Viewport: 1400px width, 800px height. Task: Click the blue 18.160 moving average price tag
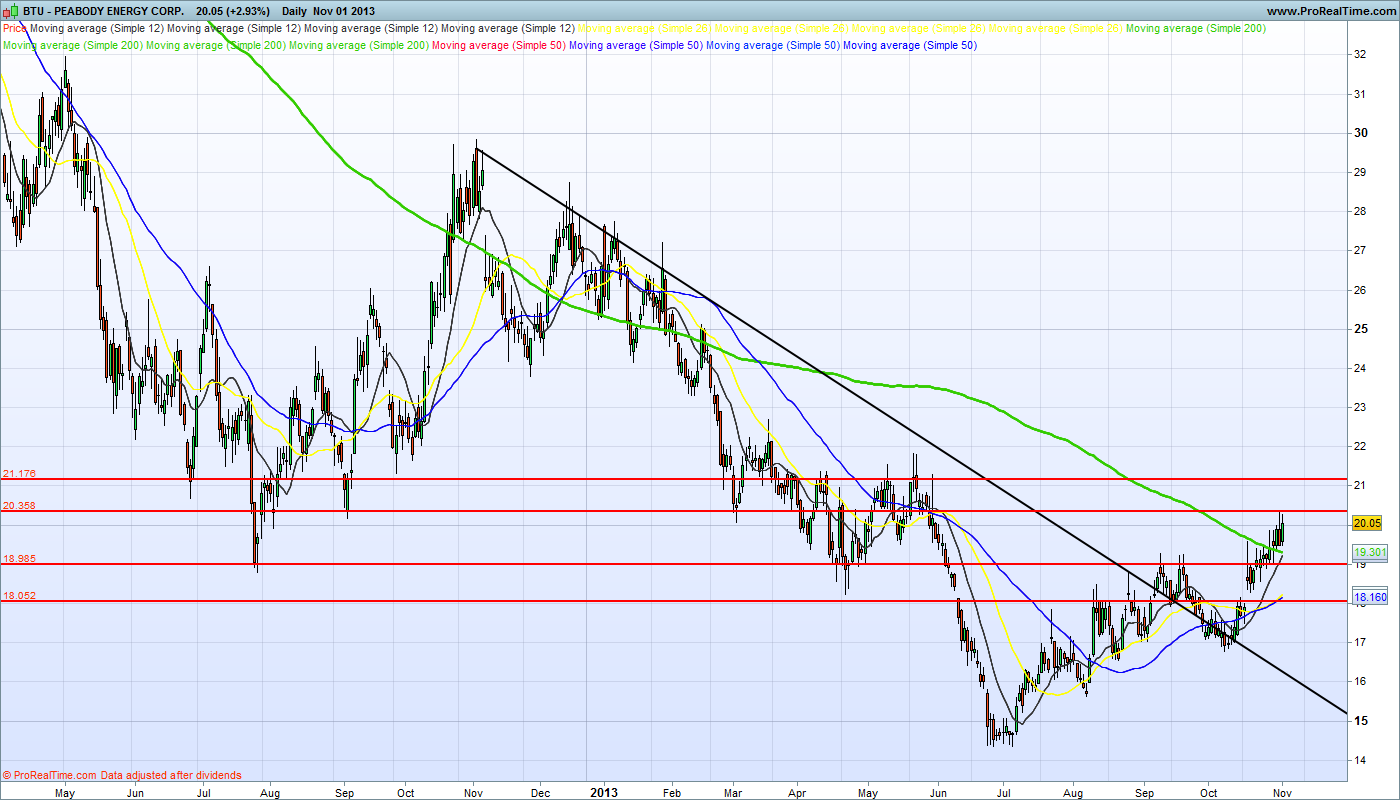(x=1369, y=598)
